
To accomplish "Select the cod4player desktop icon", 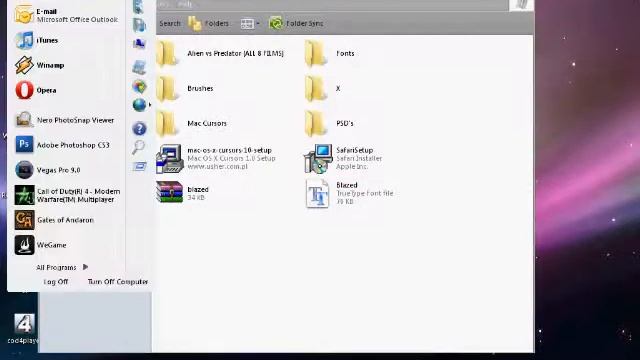I will (x=24, y=329).
